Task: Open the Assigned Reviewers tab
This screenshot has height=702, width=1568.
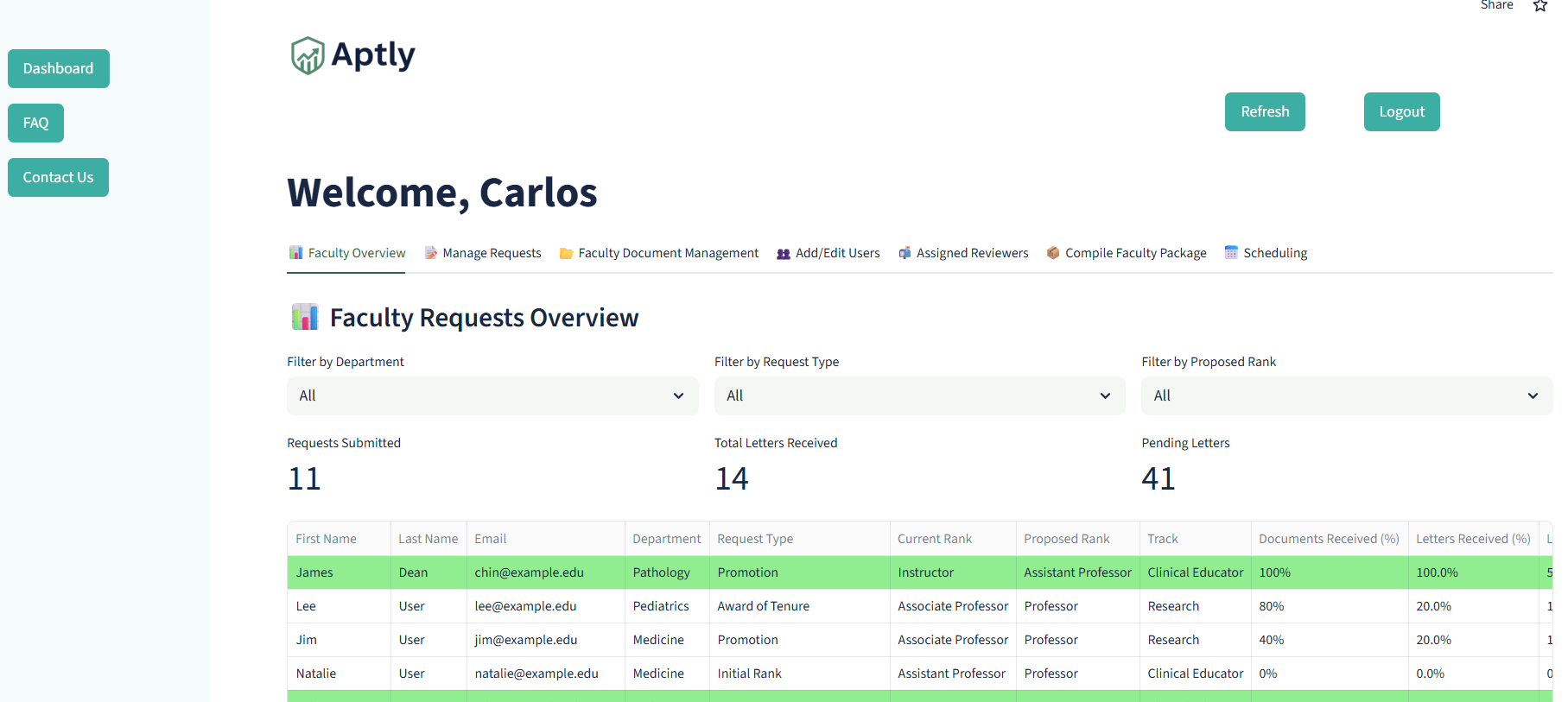Action: click(x=963, y=253)
